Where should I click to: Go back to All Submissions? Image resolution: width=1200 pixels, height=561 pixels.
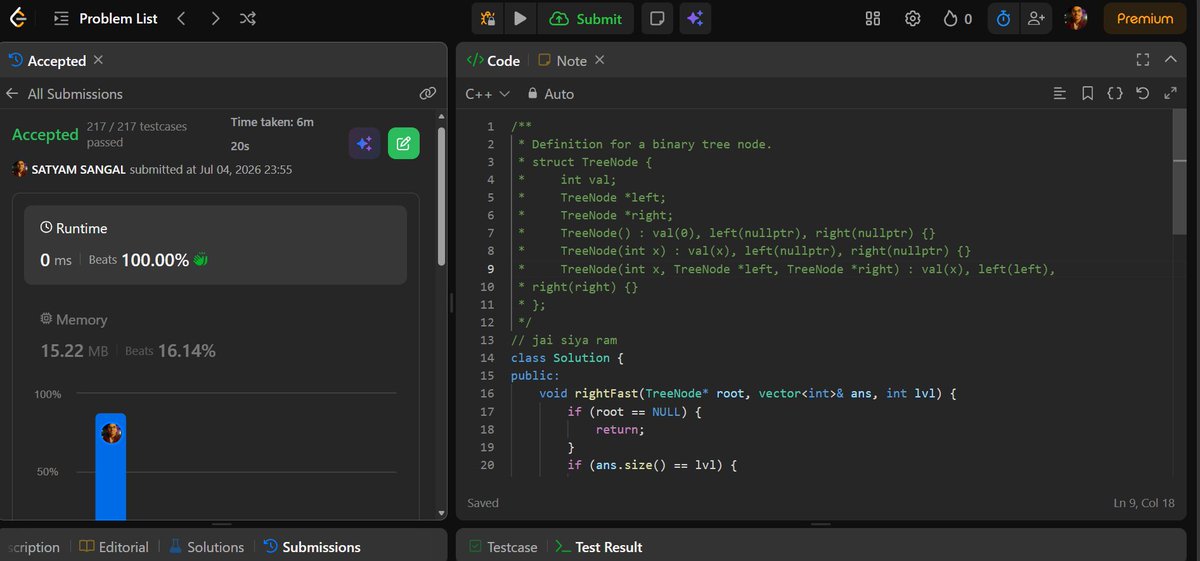coord(64,93)
